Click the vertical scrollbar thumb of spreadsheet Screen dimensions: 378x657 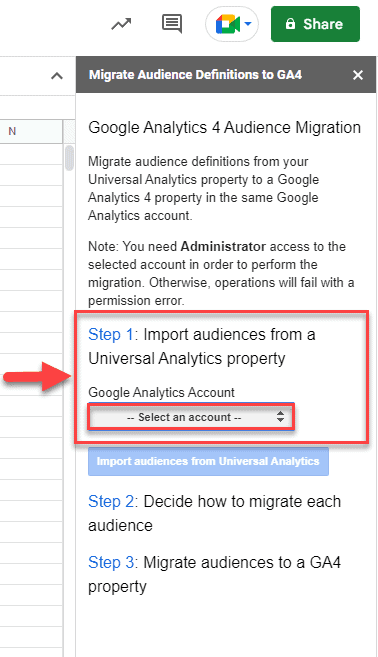click(69, 158)
